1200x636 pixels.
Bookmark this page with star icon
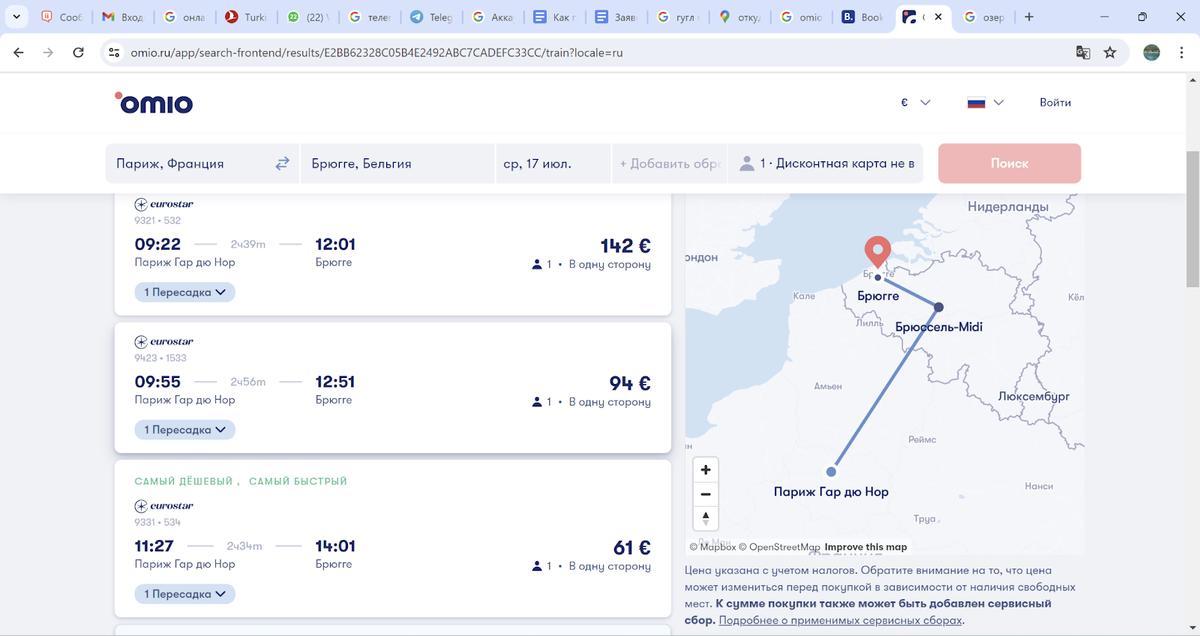pyautogui.click(x=1110, y=52)
